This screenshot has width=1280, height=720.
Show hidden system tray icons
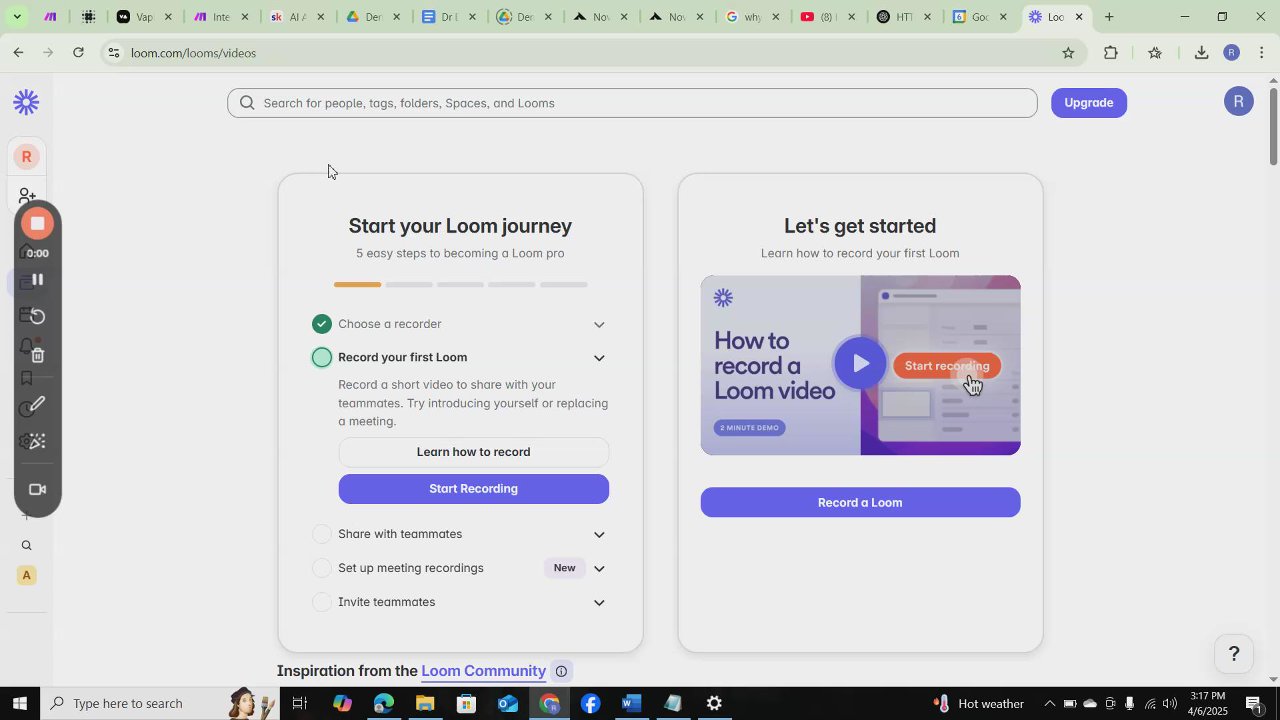[1049, 703]
